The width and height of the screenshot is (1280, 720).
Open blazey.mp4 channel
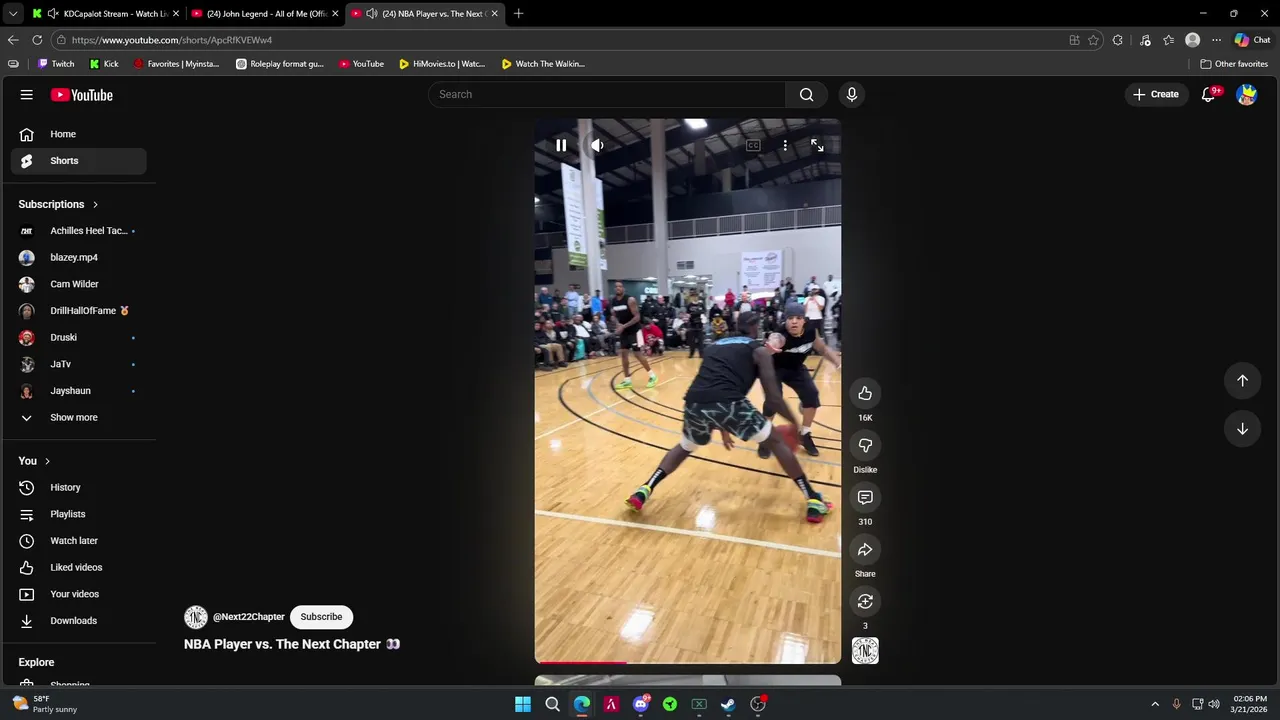(x=79, y=257)
